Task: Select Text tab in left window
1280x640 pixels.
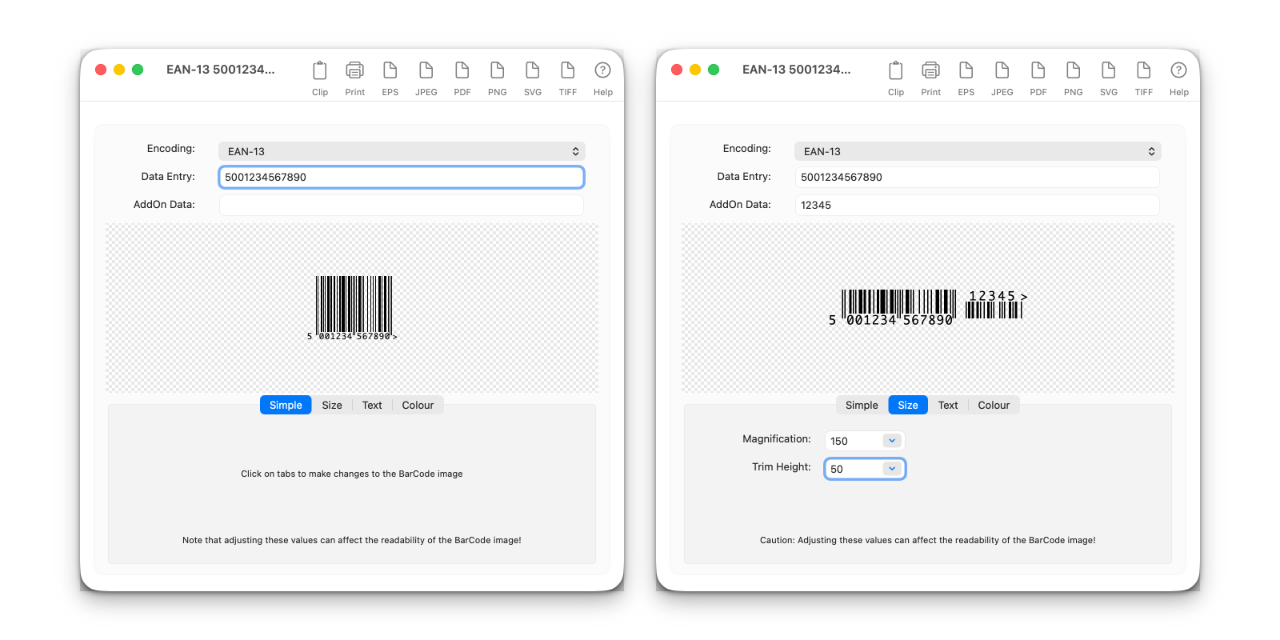Action: (372, 405)
